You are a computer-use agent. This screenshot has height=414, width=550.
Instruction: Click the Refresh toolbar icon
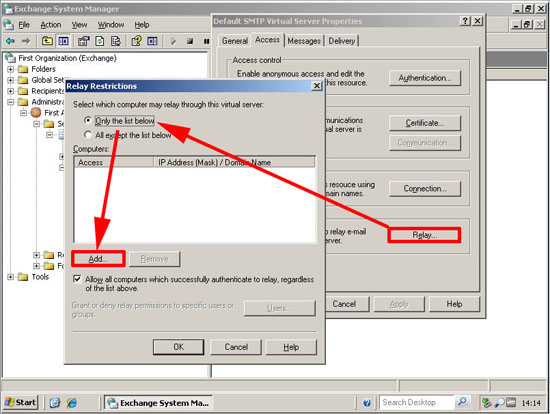(100, 41)
